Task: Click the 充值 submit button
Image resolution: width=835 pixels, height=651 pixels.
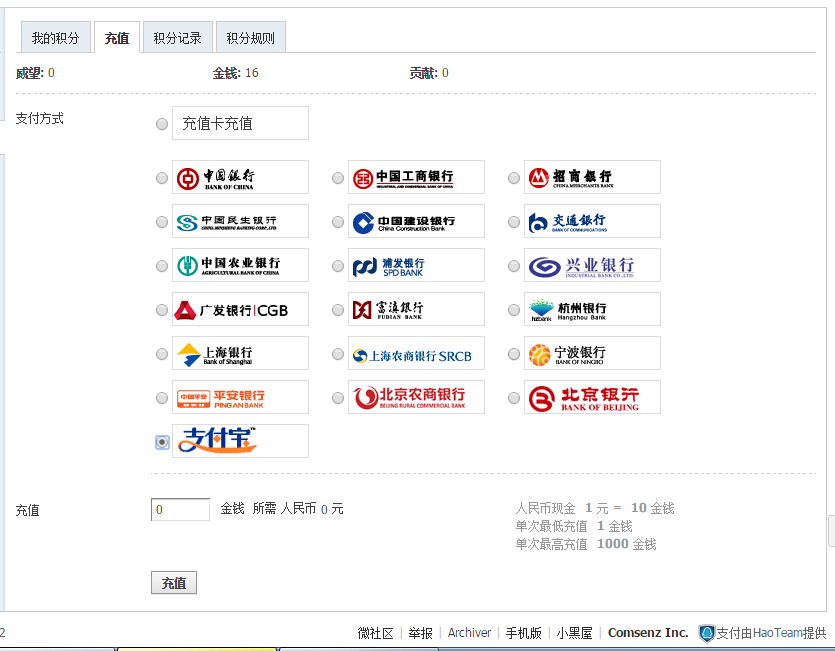Action: tap(174, 583)
